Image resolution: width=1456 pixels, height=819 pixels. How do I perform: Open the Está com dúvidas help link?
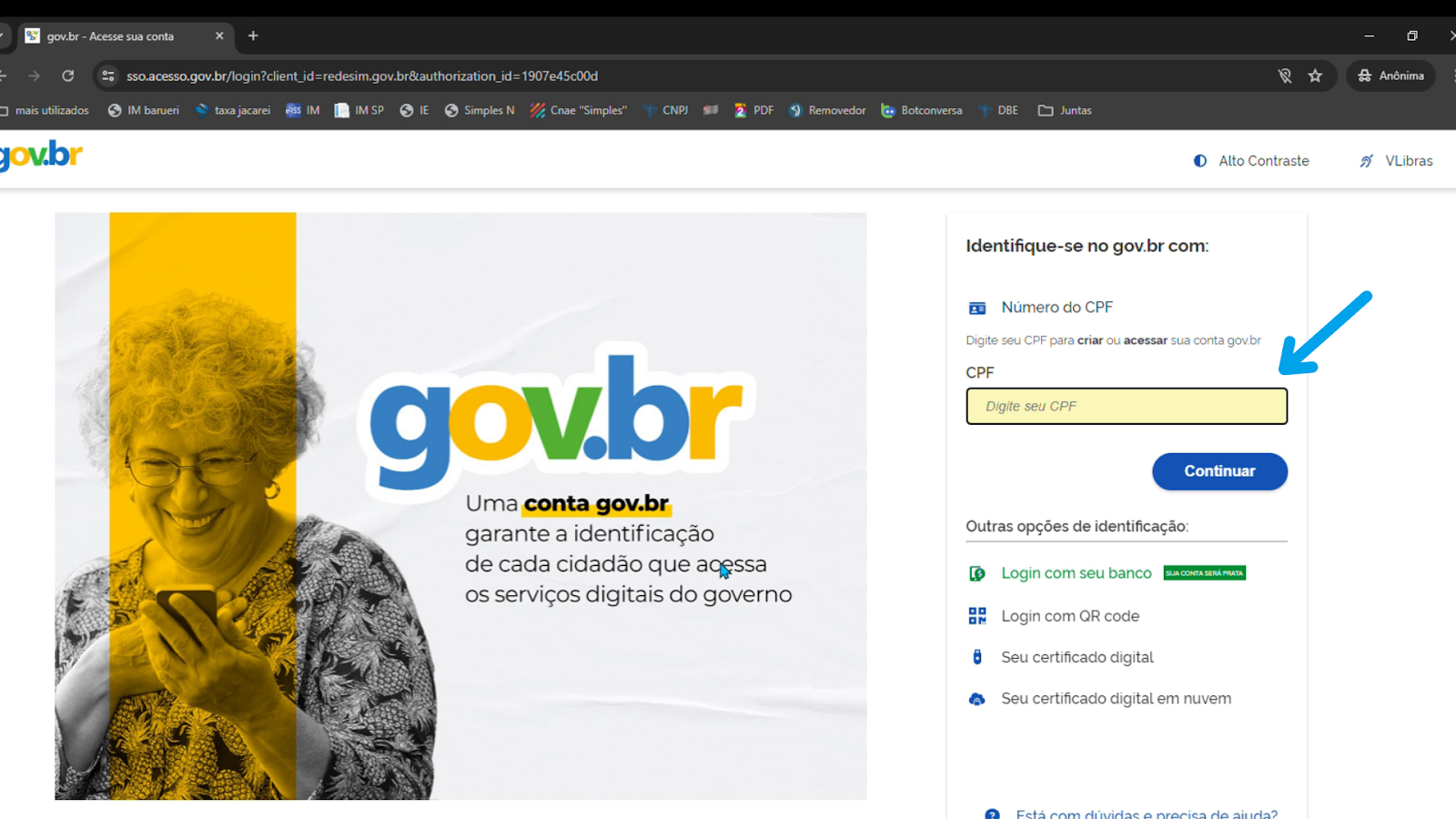[x=1147, y=814]
